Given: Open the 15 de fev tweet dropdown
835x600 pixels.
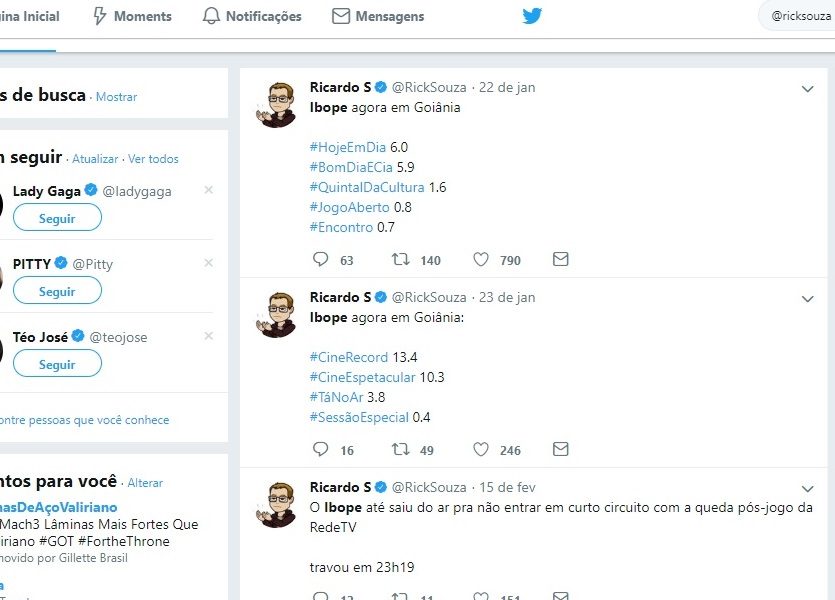Looking at the screenshot, I should tap(808, 489).
